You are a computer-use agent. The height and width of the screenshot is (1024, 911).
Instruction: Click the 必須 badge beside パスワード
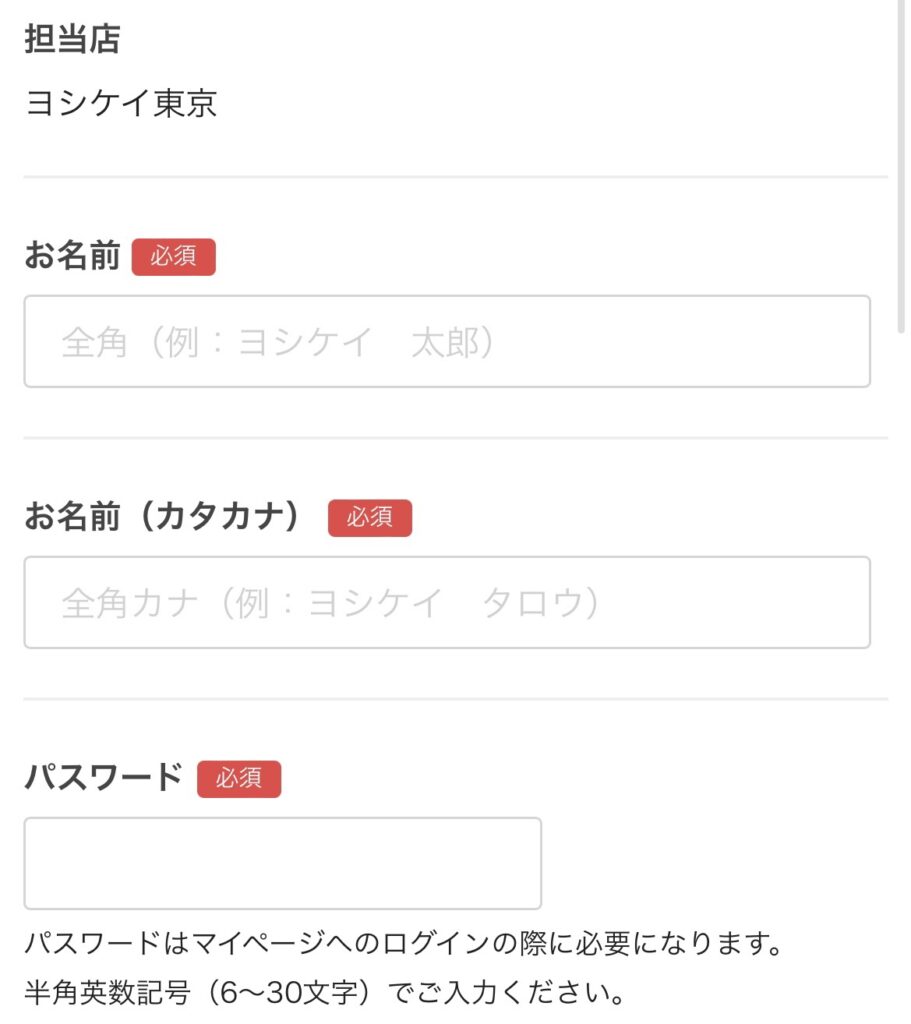pos(239,779)
